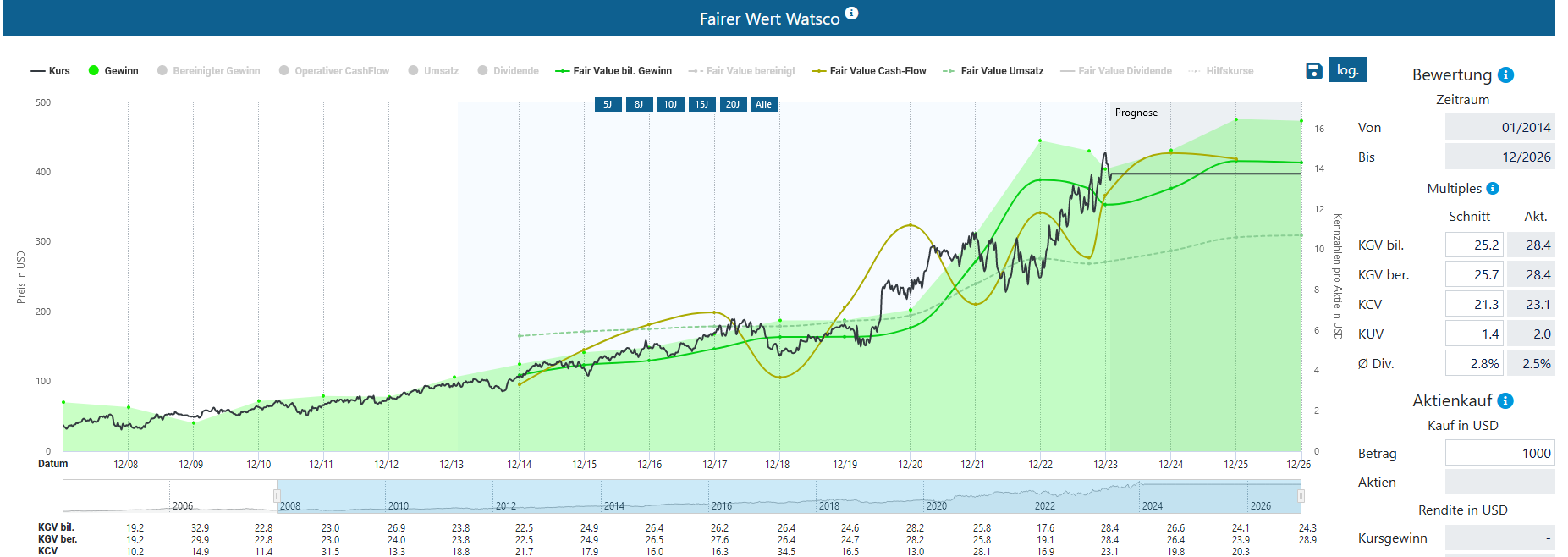This screenshot has width=1568, height=557.
Task: Toggle the Gewinn legend entry
Action: [x=113, y=71]
